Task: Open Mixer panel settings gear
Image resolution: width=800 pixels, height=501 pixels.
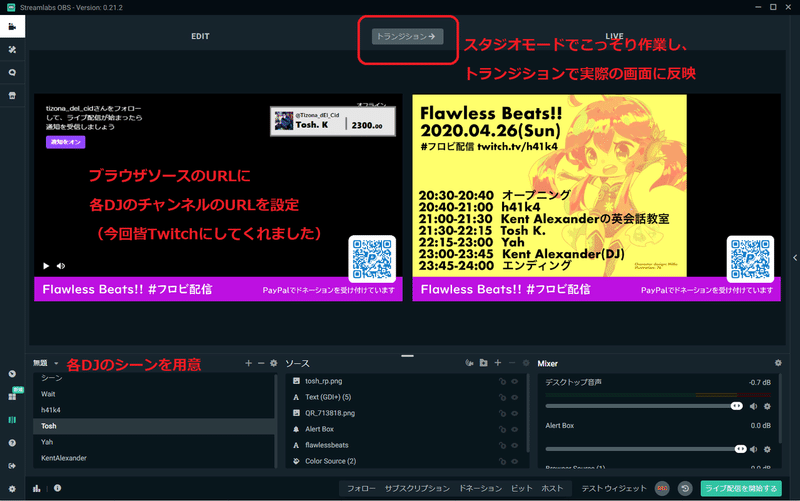Action: (x=778, y=363)
